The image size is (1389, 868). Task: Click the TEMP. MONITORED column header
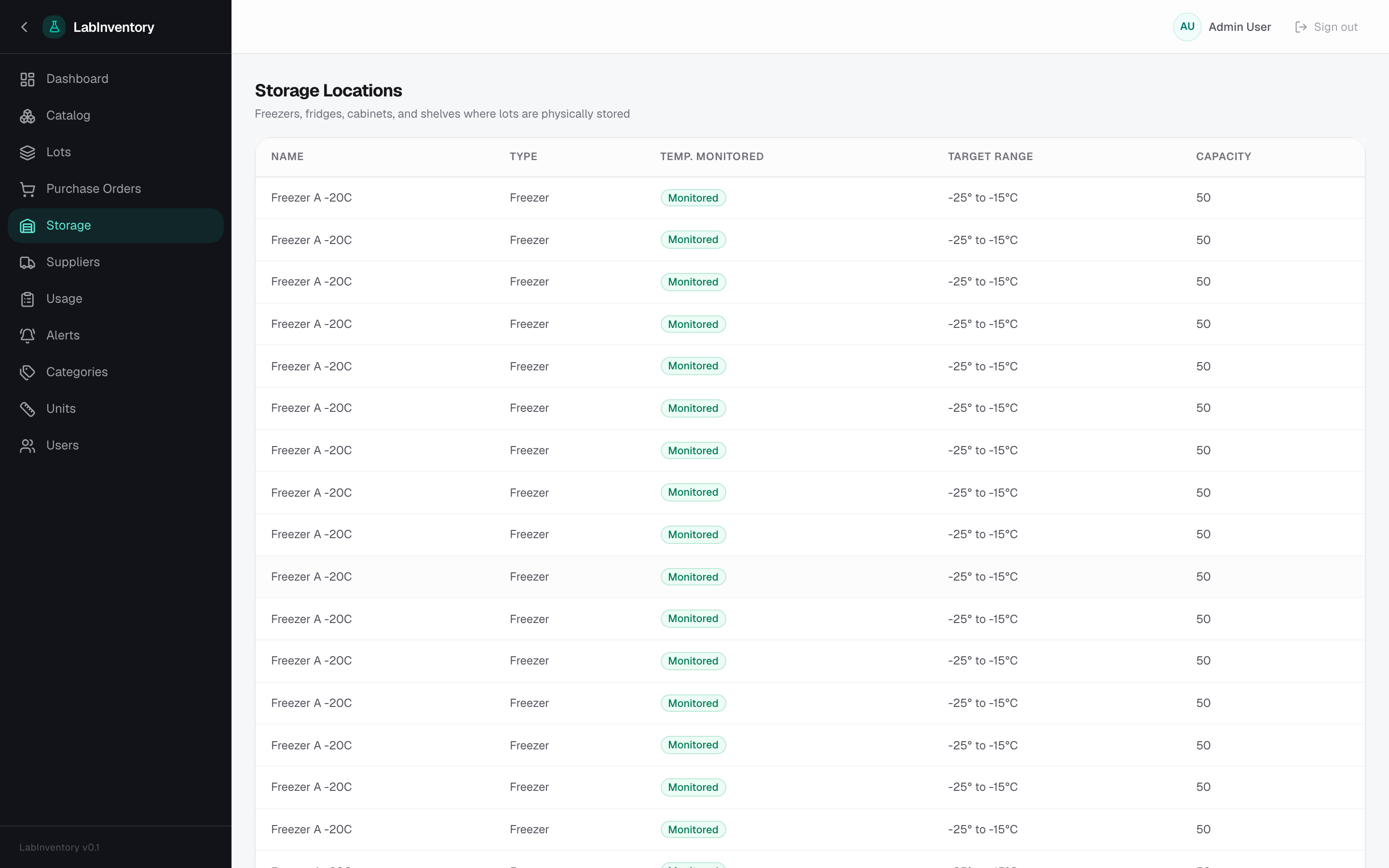[712, 157]
